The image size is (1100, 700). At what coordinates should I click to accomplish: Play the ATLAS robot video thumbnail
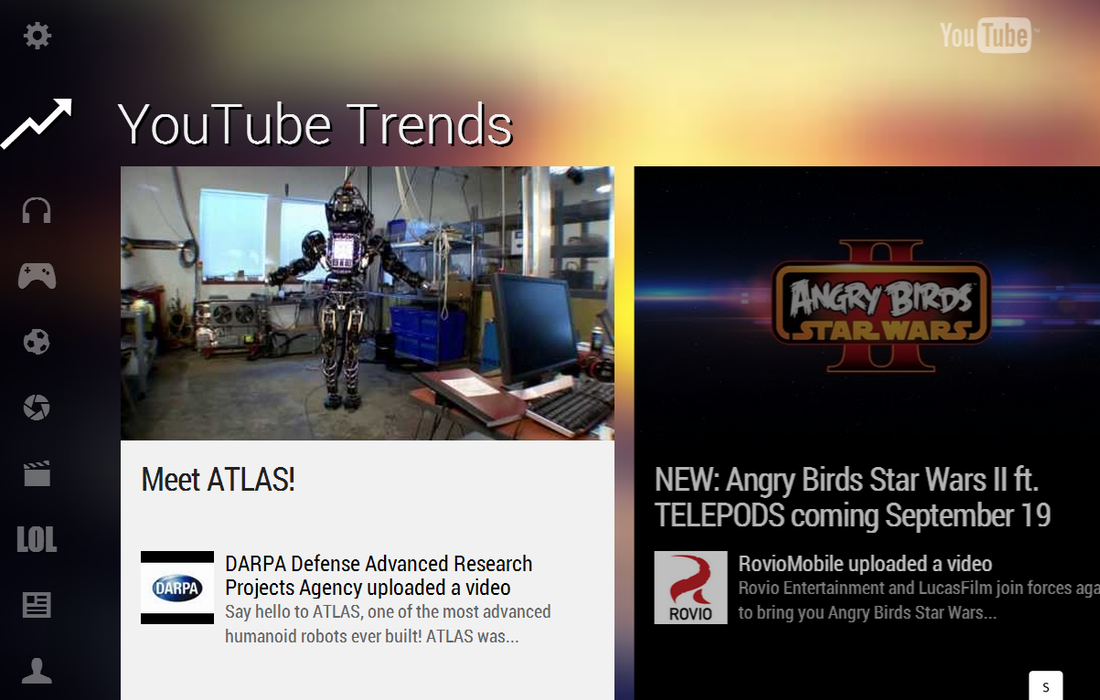tap(368, 303)
